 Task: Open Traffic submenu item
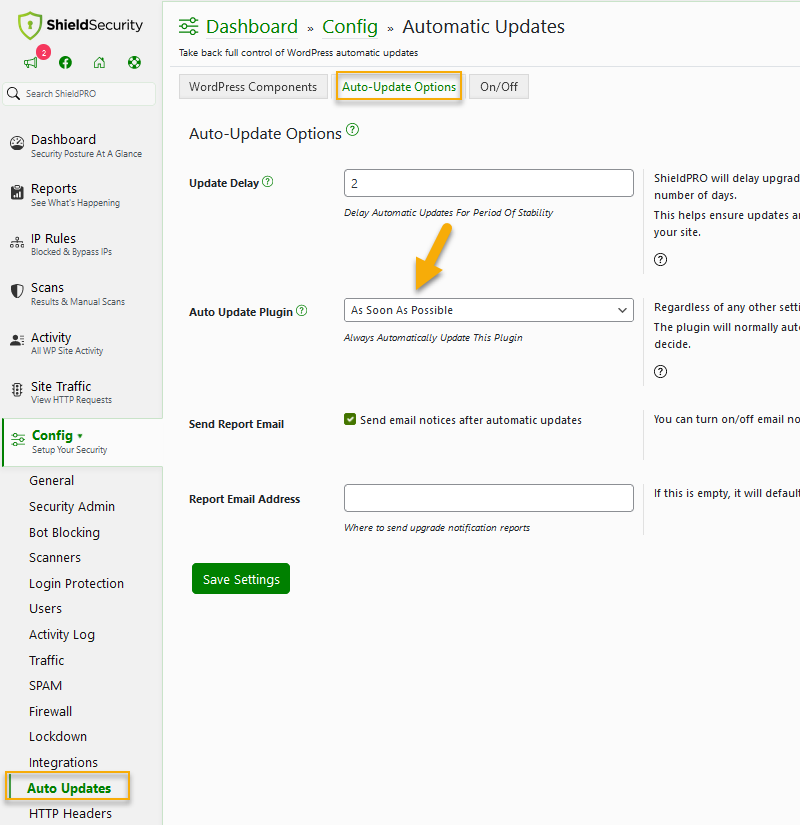pos(46,660)
